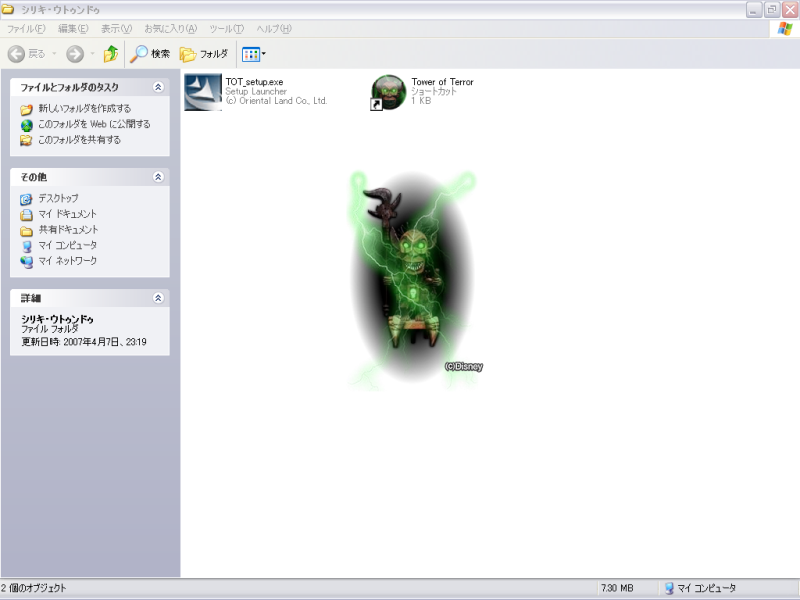Image resolution: width=800 pixels, height=600 pixels.
Task: Click the network globe icon
Action: point(27,262)
